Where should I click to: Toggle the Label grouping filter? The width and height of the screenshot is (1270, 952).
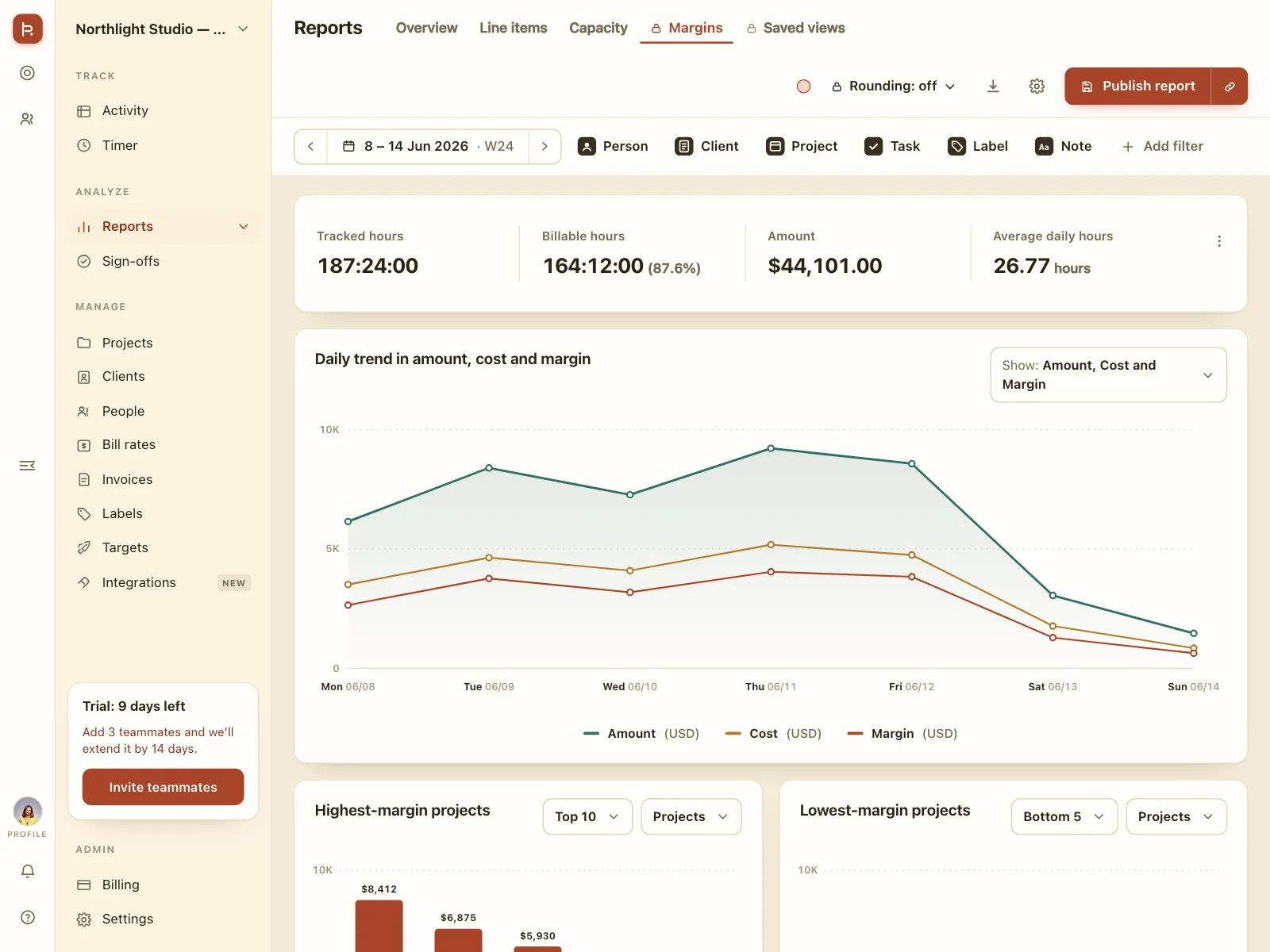pos(978,147)
